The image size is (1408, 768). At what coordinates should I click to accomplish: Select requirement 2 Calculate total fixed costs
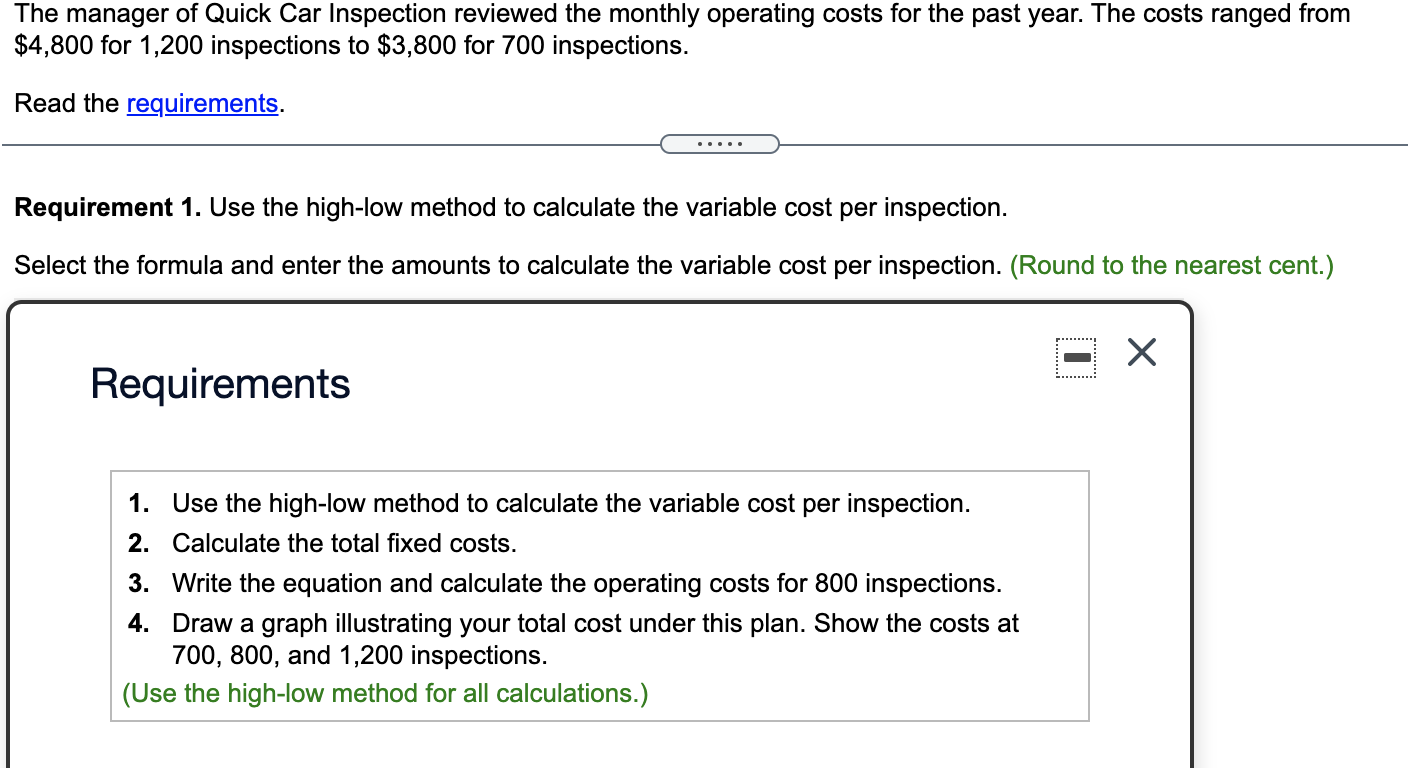point(344,543)
